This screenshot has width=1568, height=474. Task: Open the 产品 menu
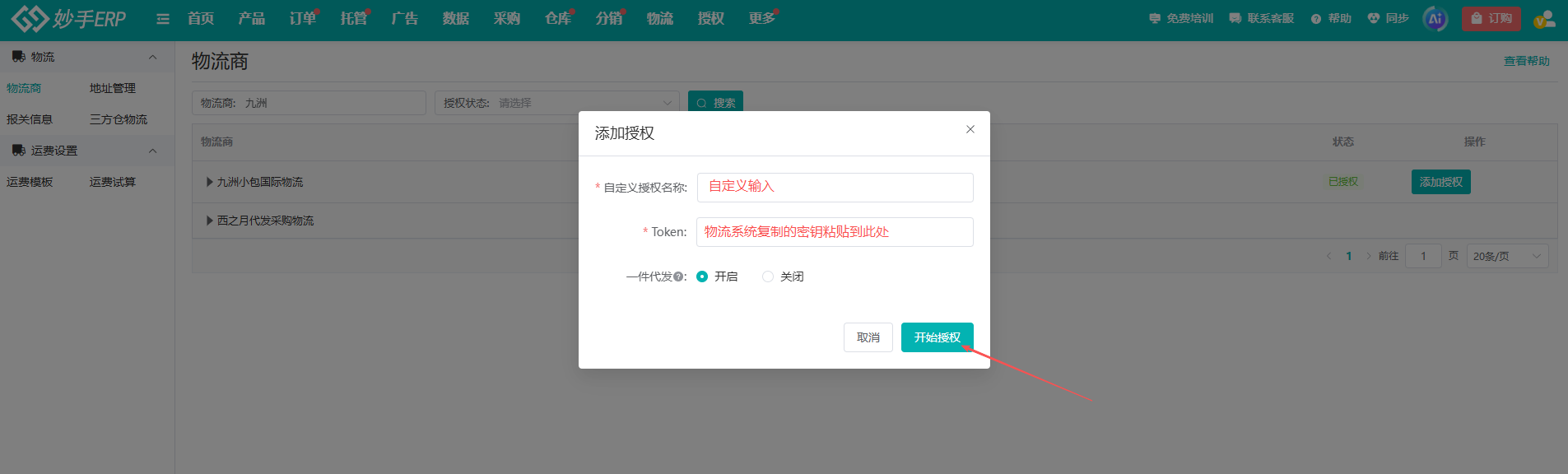click(x=252, y=18)
